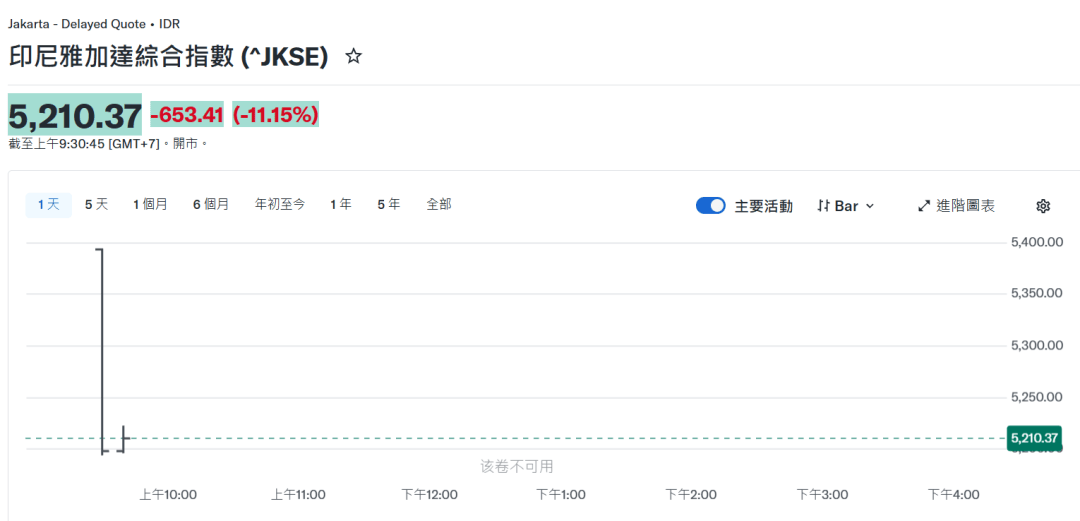Screen dimensions: 1080x521
Task: Toggle the 主要活動 switch off
Action: tap(710, 205)
